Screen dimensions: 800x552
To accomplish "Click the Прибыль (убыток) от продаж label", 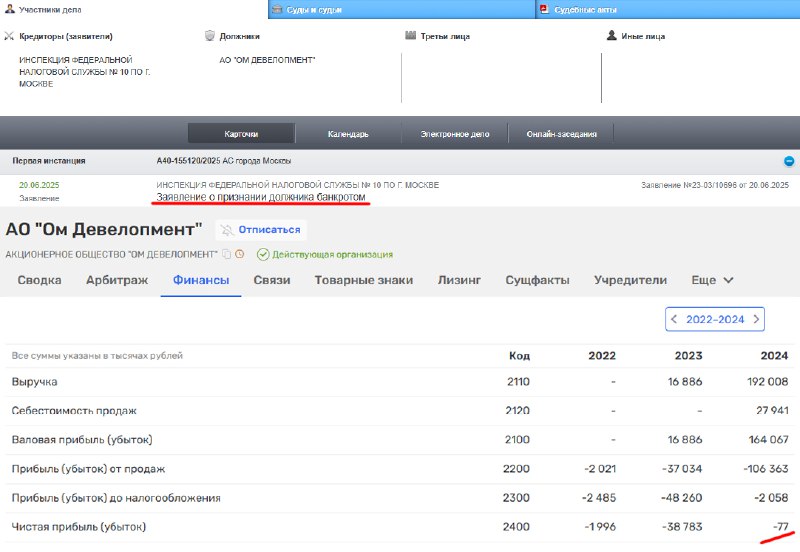I will (x=88, y=469).
